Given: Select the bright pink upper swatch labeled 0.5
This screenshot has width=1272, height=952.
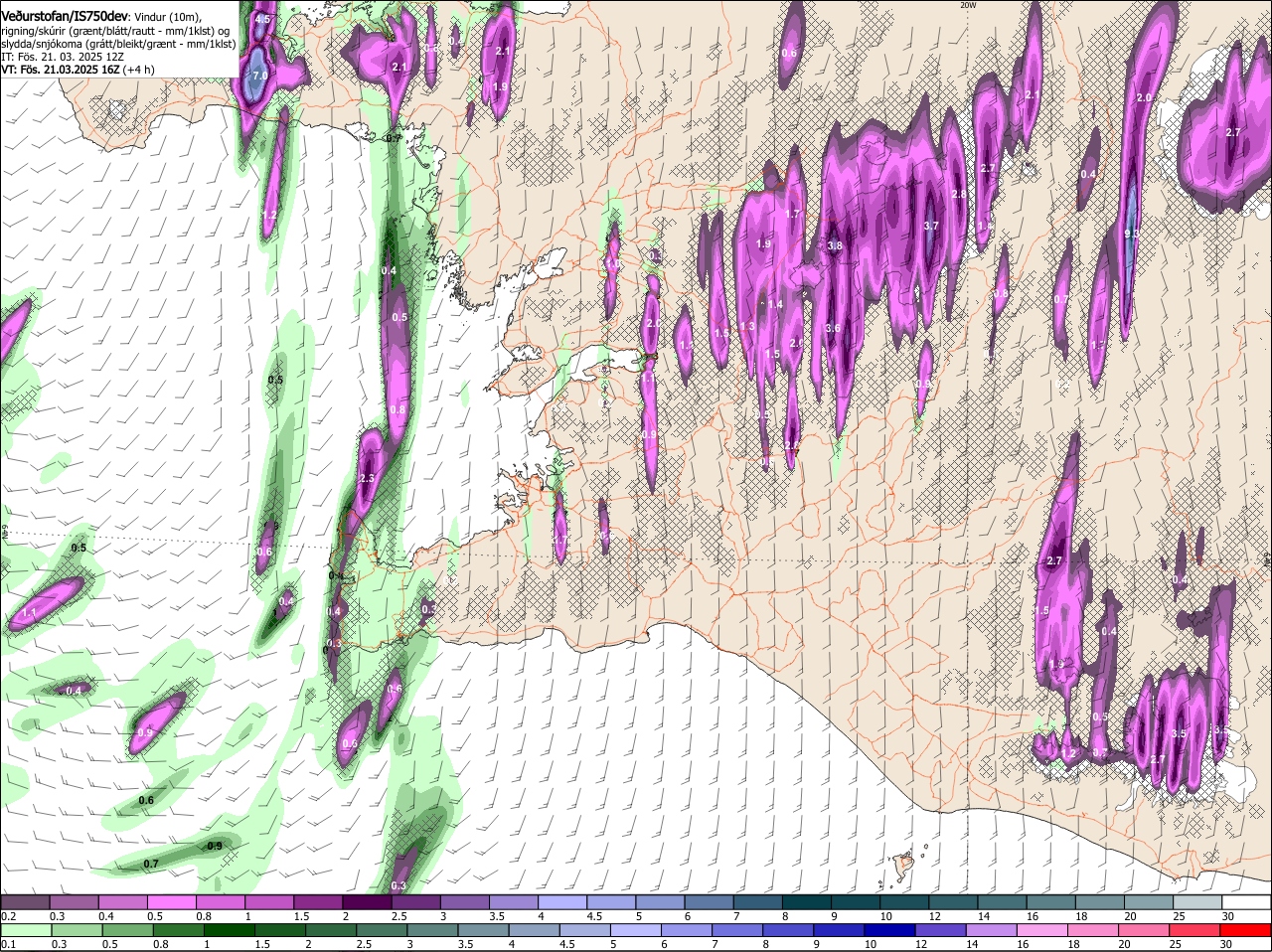Looking at the screenshot, I should (171, 901).
